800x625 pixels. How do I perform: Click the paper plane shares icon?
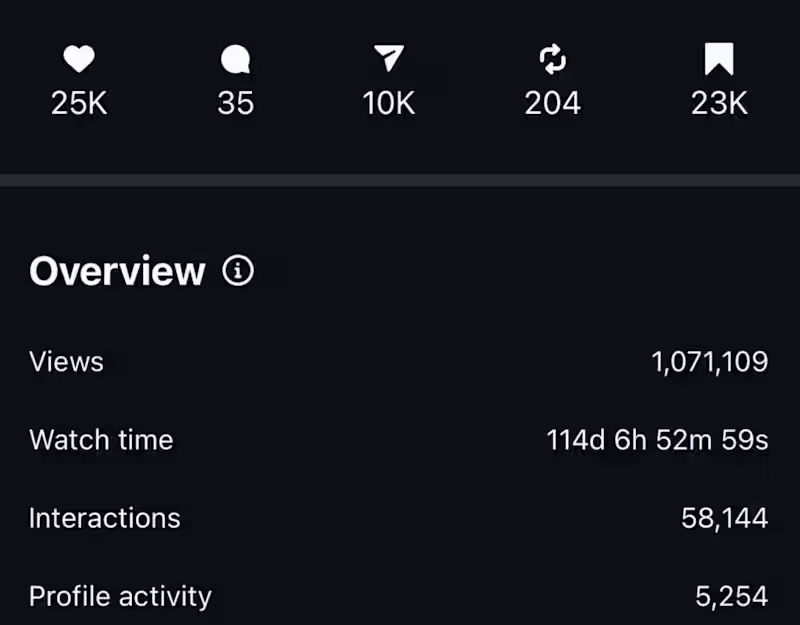(x=388, y=60)
